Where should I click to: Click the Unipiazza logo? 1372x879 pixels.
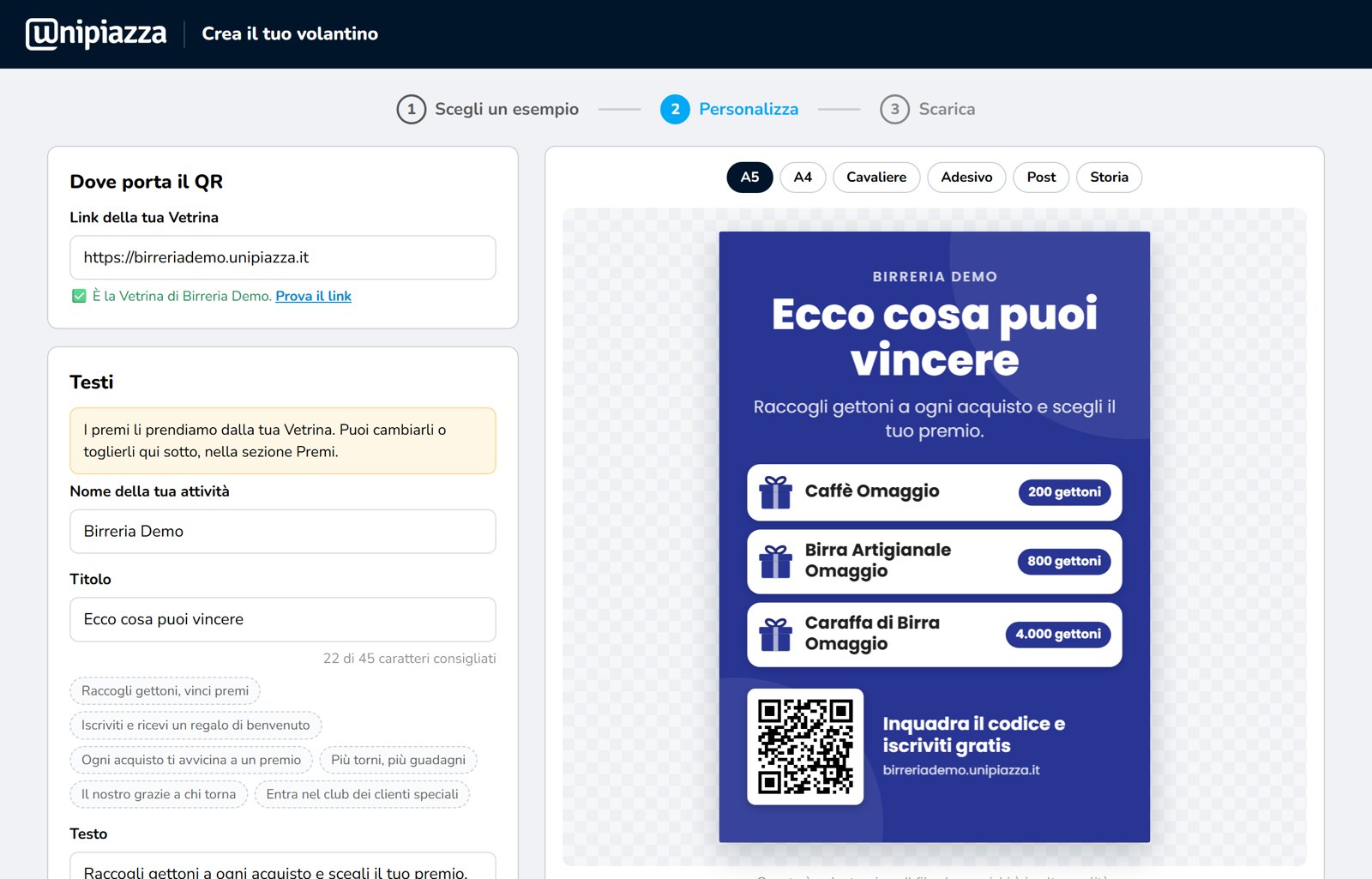(x=96, y=33)
